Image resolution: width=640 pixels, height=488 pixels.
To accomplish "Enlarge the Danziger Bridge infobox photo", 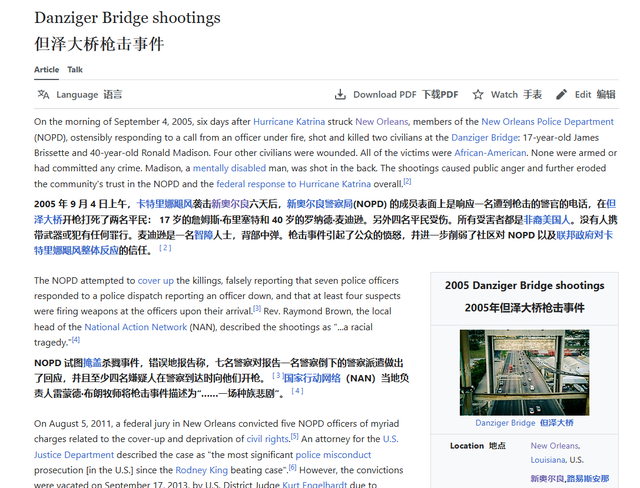I will [524, 372].
